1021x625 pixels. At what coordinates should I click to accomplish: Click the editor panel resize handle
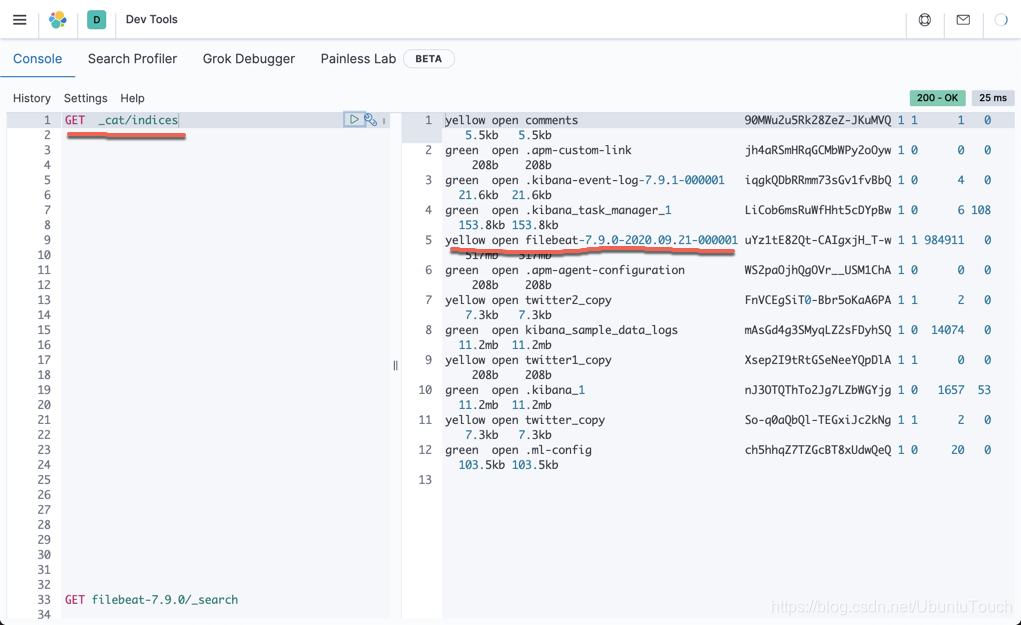[x=395, y=365]
